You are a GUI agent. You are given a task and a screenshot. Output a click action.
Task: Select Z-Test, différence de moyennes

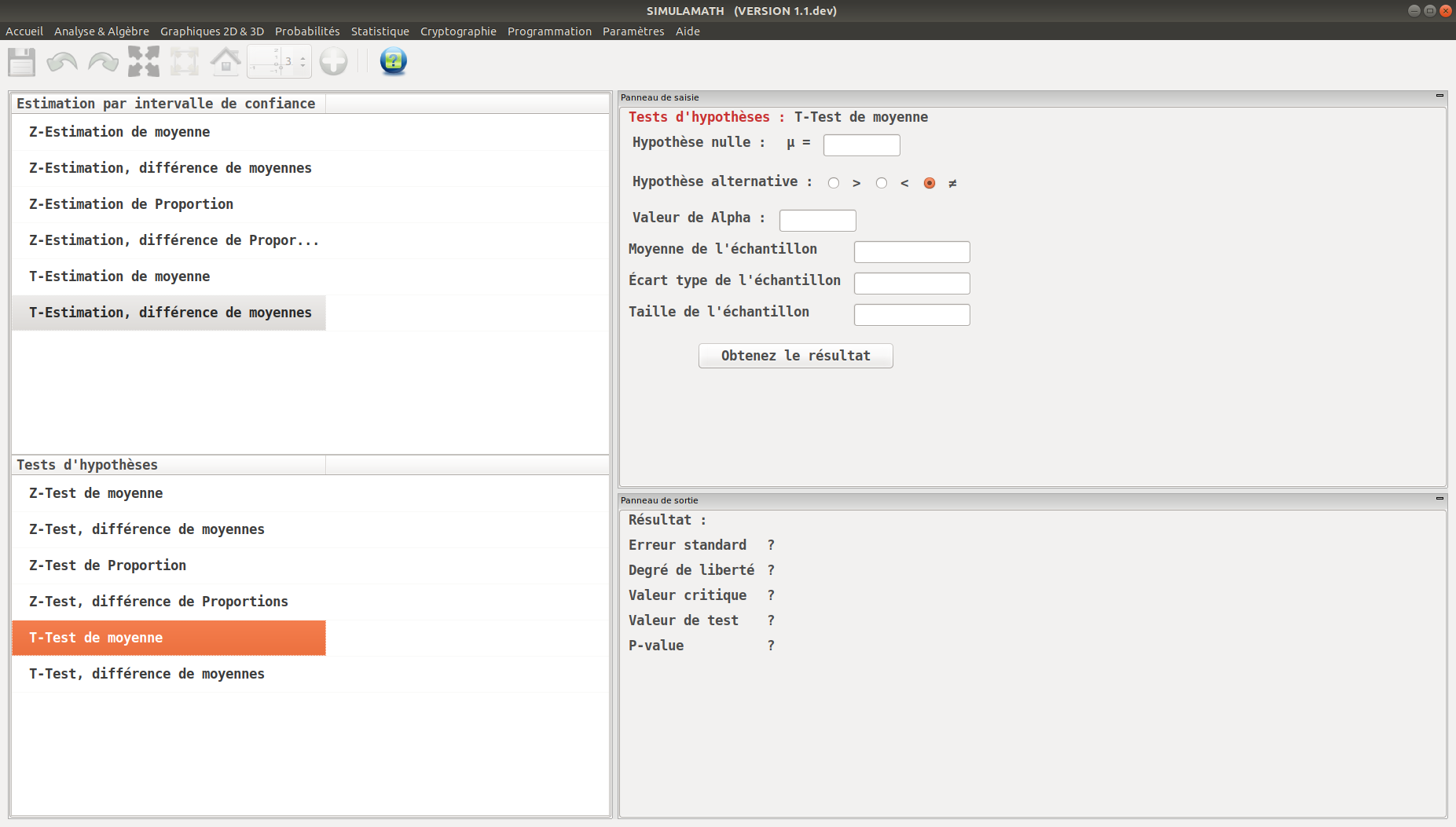pos(169,529)
